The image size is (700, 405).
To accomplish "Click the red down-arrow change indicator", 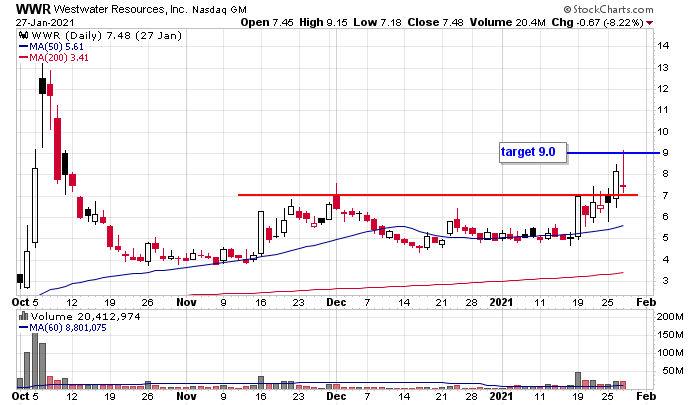I will coord(650,23).
